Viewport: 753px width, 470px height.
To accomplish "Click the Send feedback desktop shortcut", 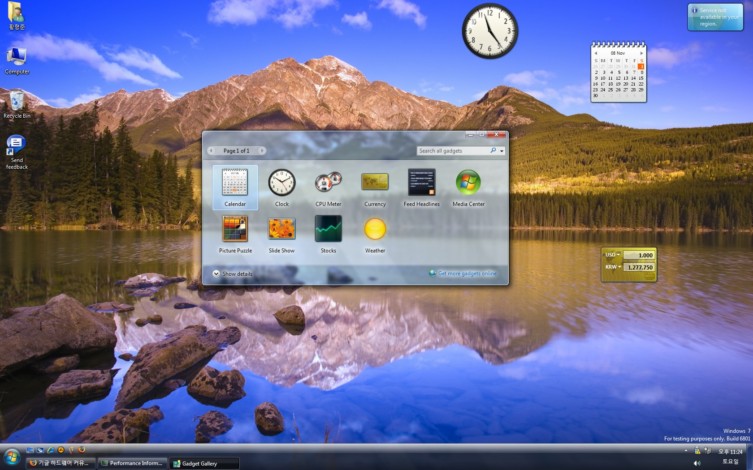I will pos(17,152).
